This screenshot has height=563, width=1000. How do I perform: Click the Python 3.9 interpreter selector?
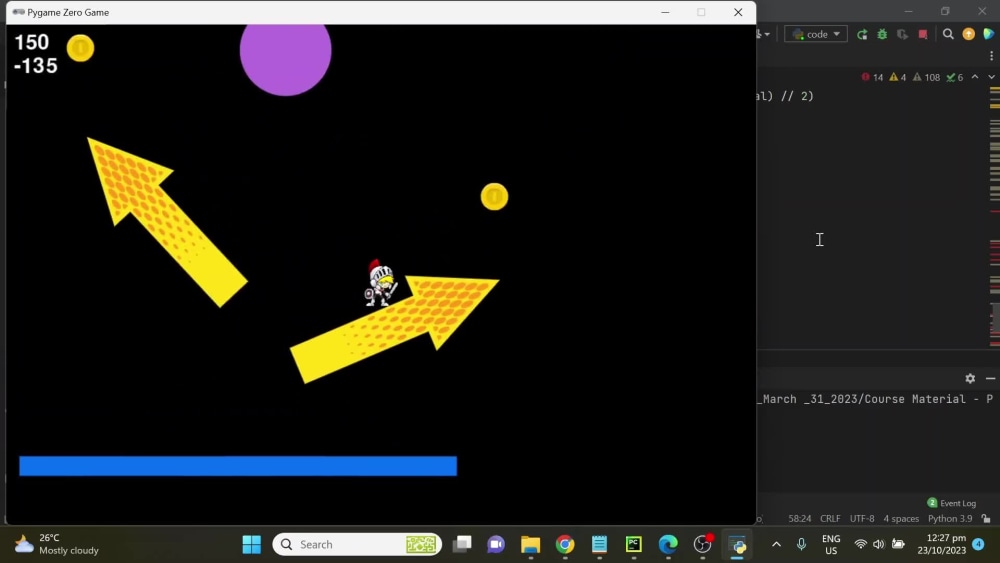click(950, 518)
